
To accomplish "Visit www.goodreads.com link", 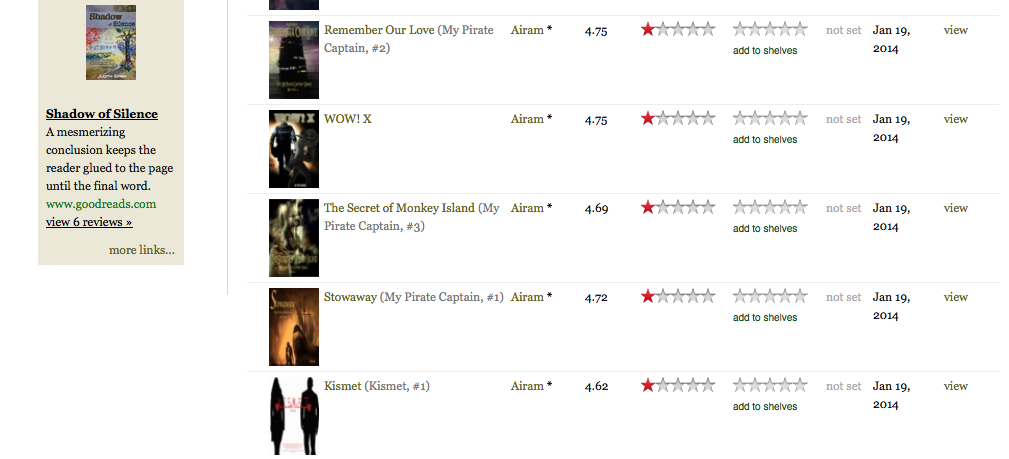I will point(101,204).
